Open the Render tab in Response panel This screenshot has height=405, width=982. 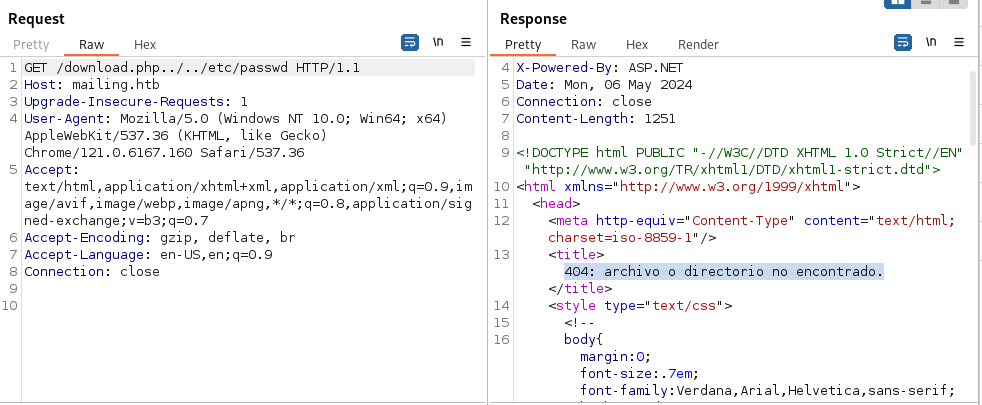pyautogui.click(x=698, y=44)
